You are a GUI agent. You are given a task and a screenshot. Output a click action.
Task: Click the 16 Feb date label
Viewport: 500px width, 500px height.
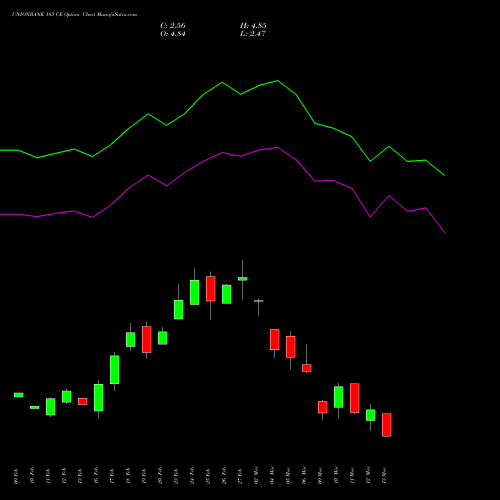[96, 476]
